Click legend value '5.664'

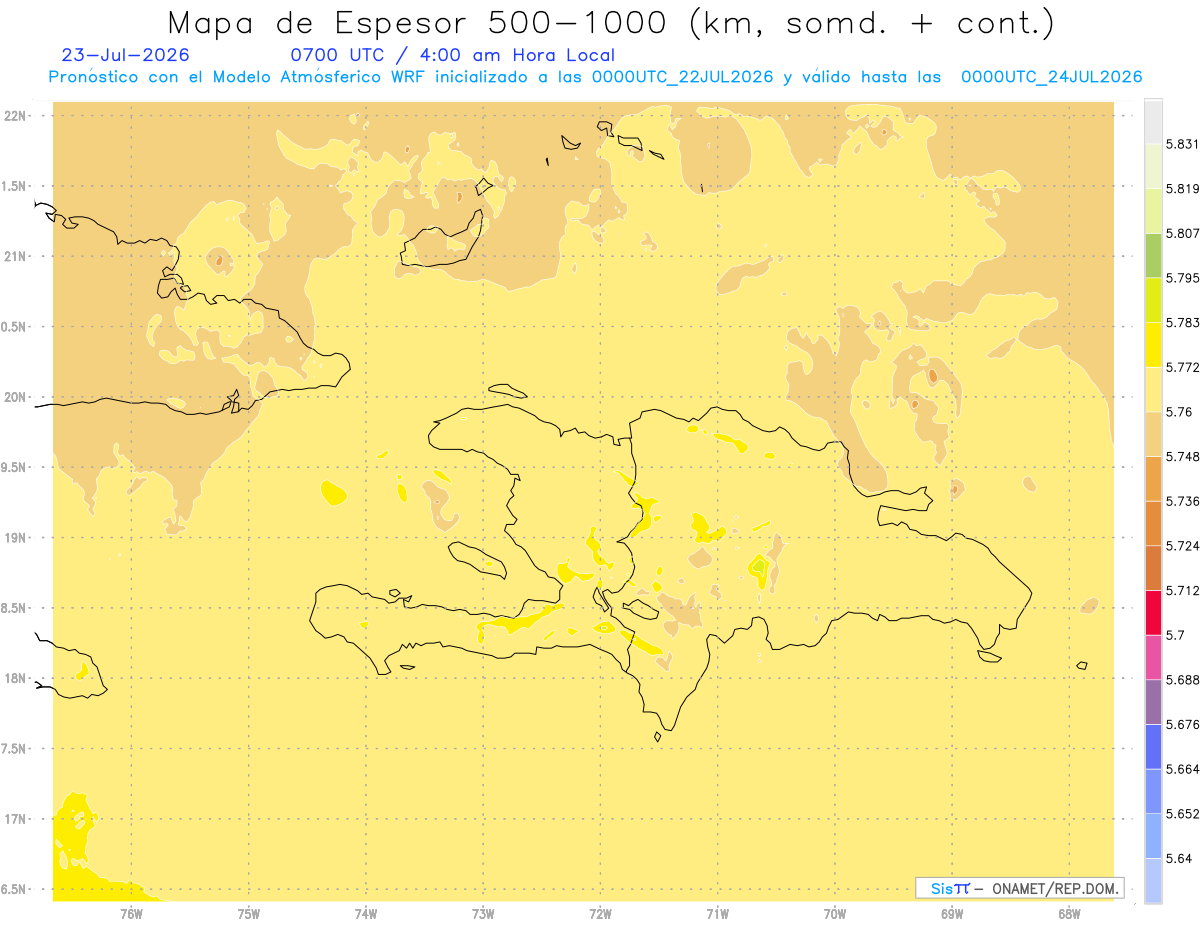[x=1183, y=770]
